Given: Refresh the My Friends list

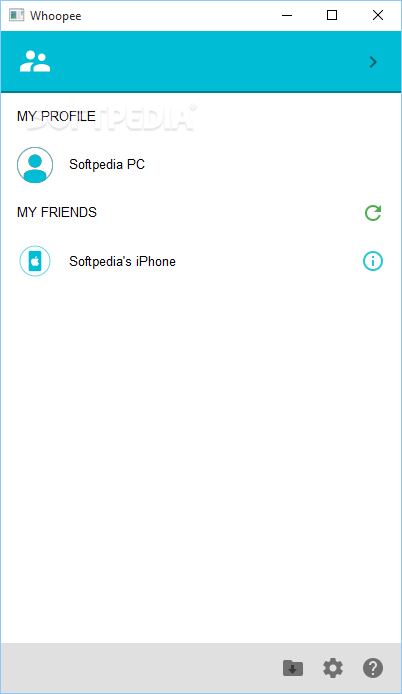Looking at the screenshot, I should pyautogui.click(x=373, y=212).
